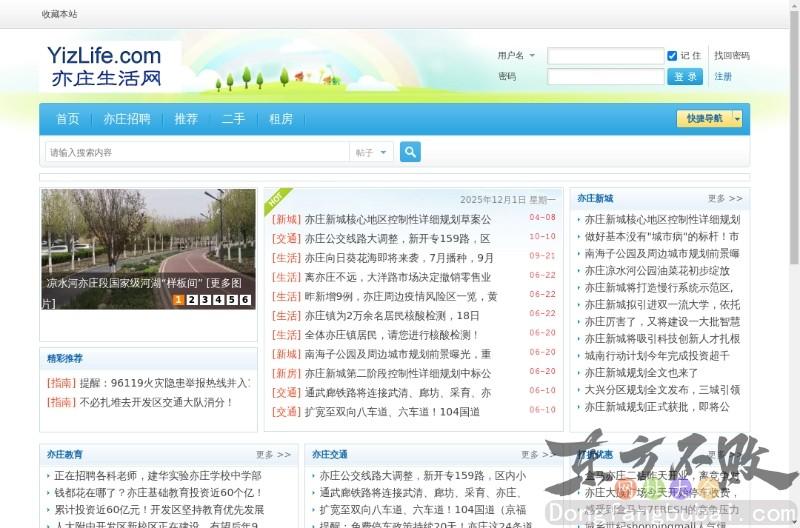Image resolution: width=800 pixels, height=528 pixels.
Task: Click the page vertical scrollbar
Action: tap(793, 200)
